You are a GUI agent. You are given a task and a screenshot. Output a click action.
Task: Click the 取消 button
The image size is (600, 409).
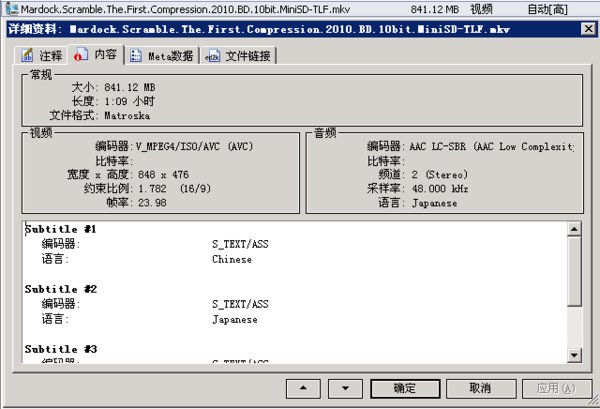click(x=481, y=388)
